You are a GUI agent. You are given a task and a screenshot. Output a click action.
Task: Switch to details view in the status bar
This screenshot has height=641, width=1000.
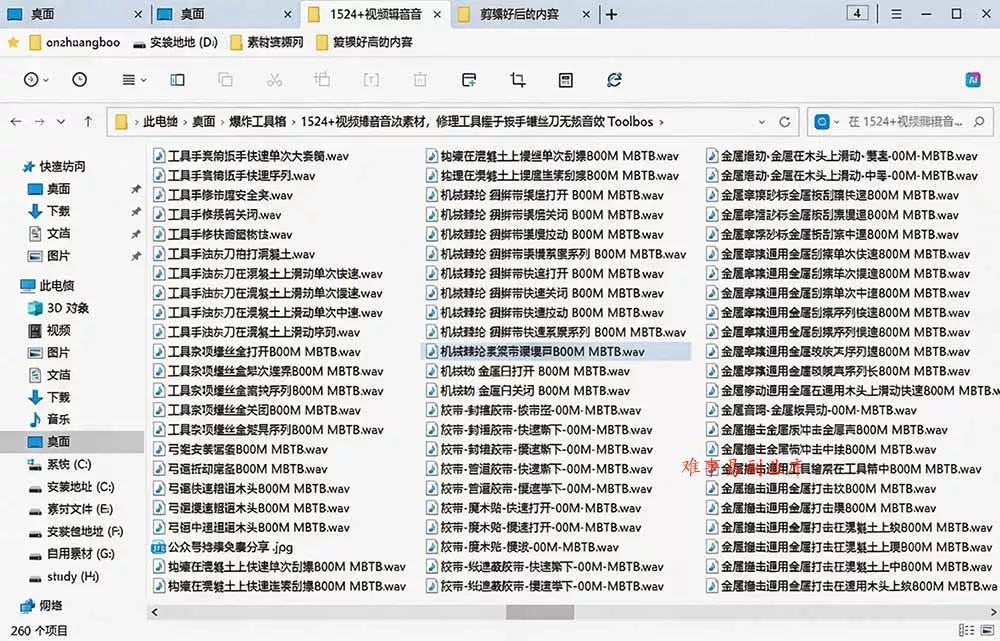967,630
